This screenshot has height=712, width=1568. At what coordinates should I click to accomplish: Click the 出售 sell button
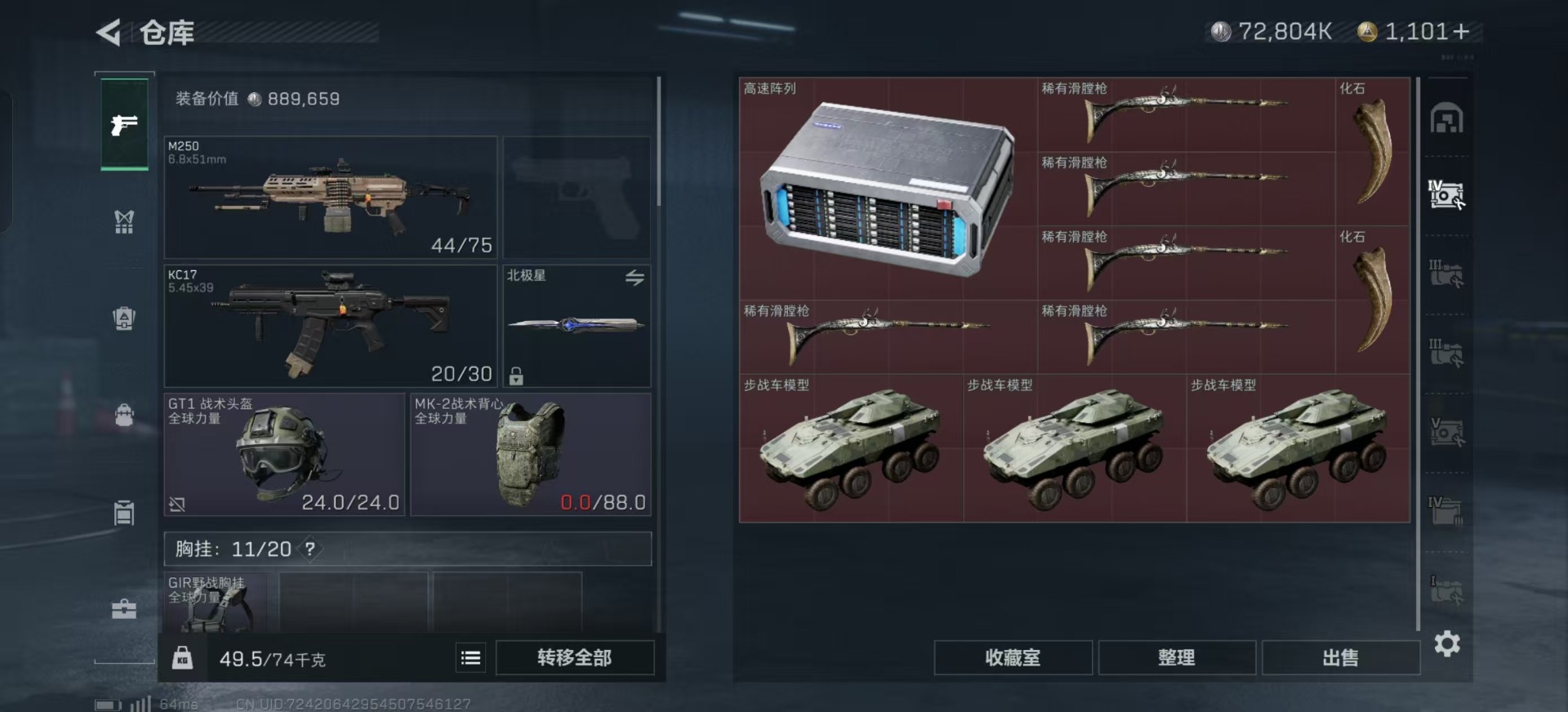click(x=1340, y=658)
